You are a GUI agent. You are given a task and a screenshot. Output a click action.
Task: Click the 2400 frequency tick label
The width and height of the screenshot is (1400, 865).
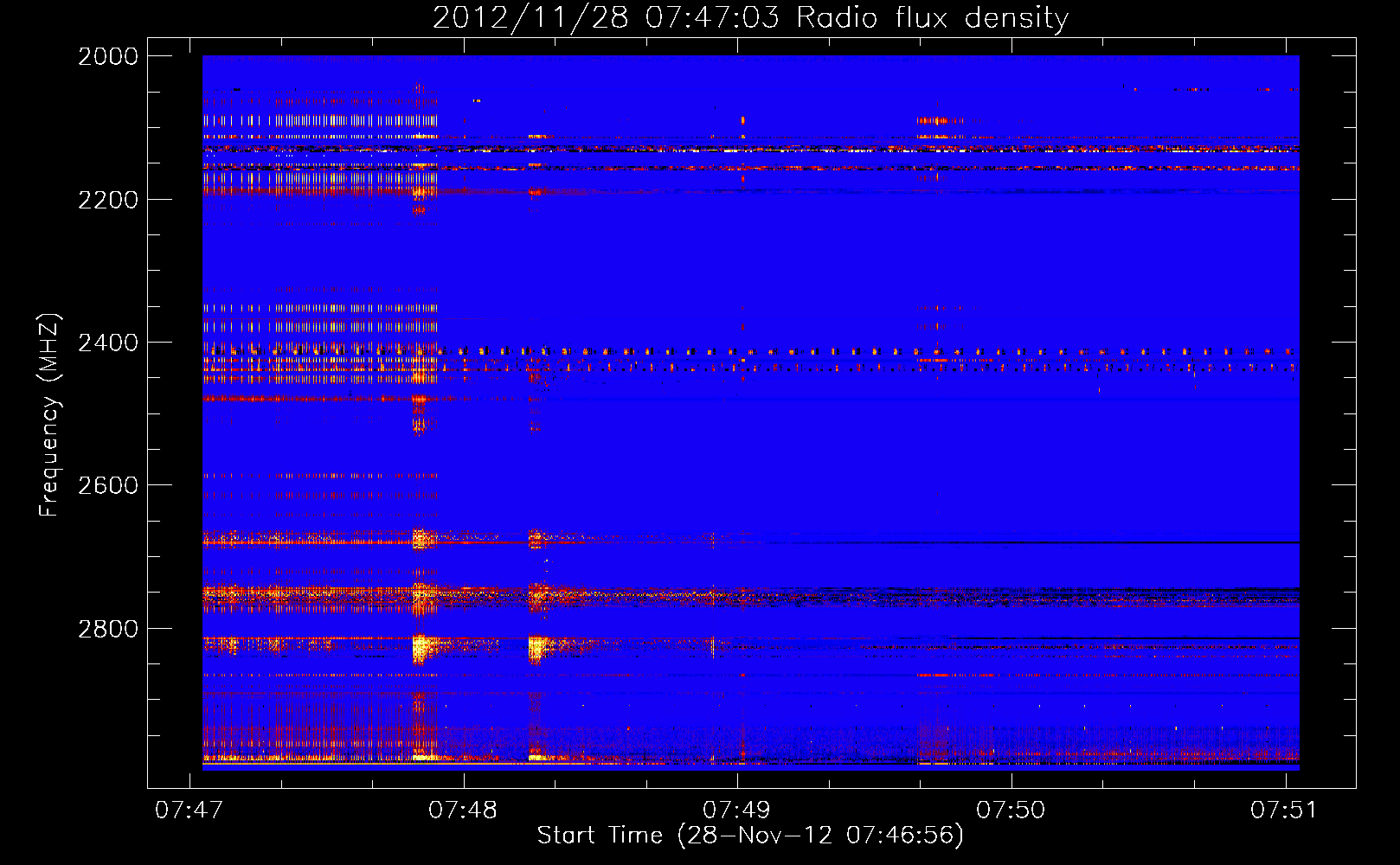tap(108, 343)
